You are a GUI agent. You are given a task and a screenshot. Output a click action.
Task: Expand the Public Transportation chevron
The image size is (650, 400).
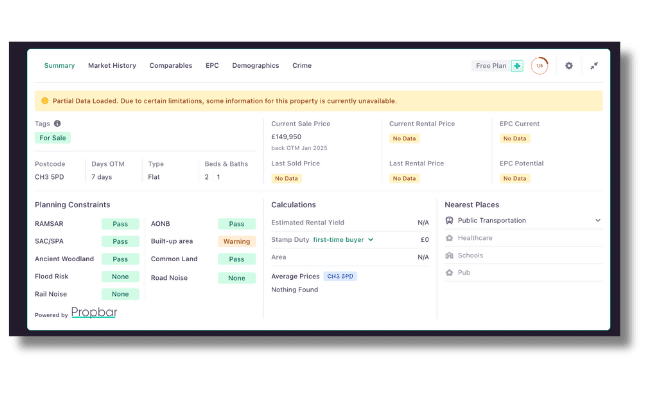(598, 220)
